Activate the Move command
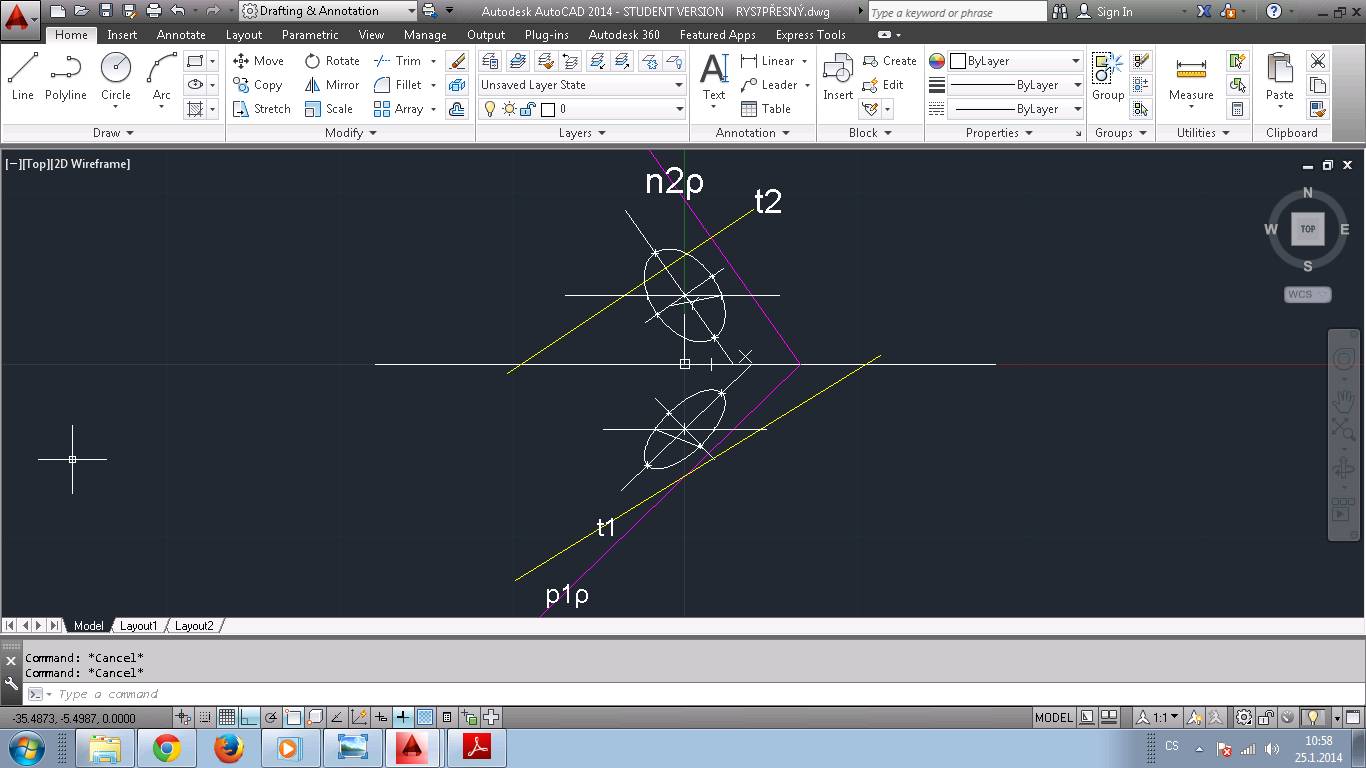This screenshot has height=768, width=1366. (258, 61)
